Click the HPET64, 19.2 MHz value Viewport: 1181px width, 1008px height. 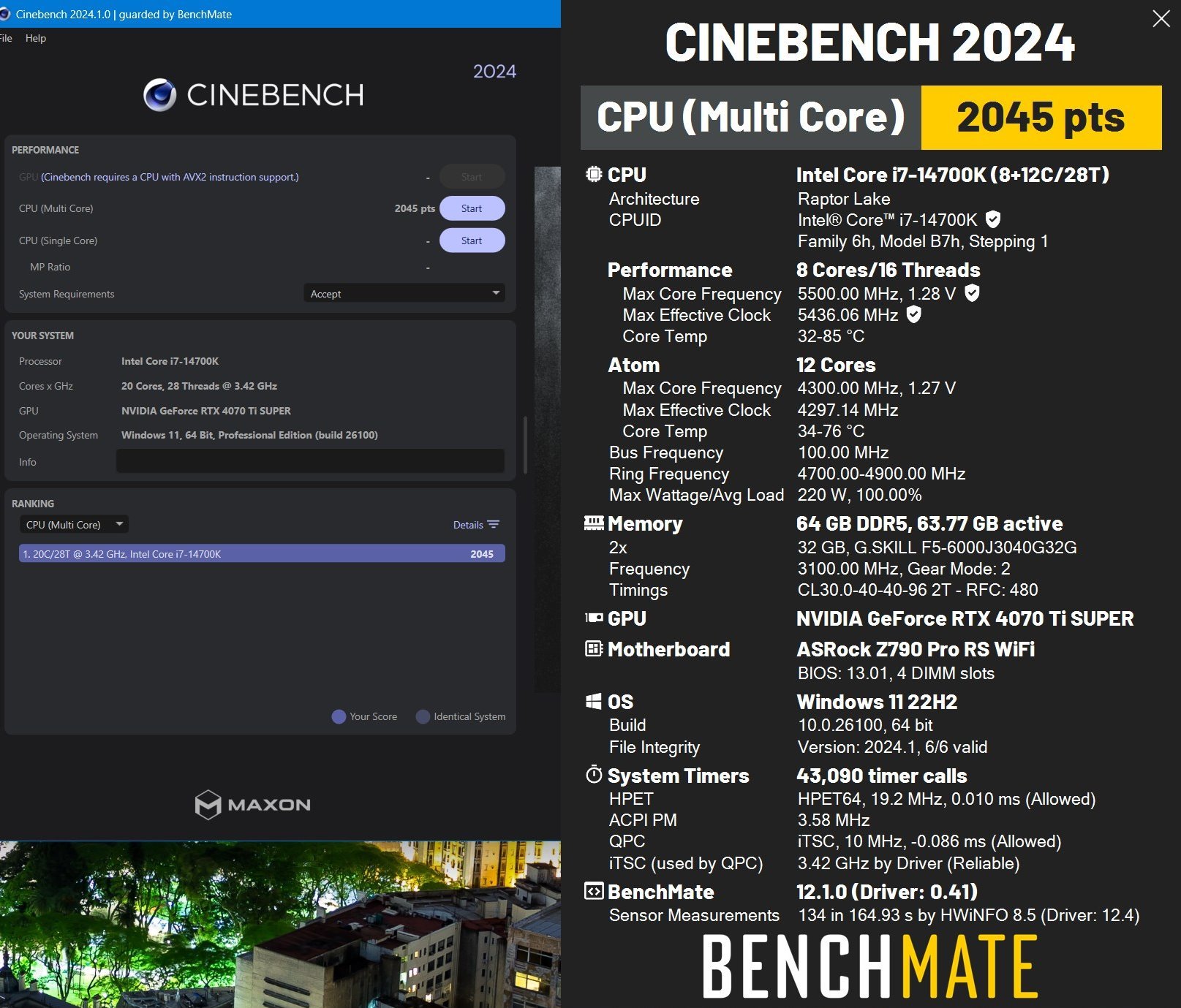click(946, 799)
